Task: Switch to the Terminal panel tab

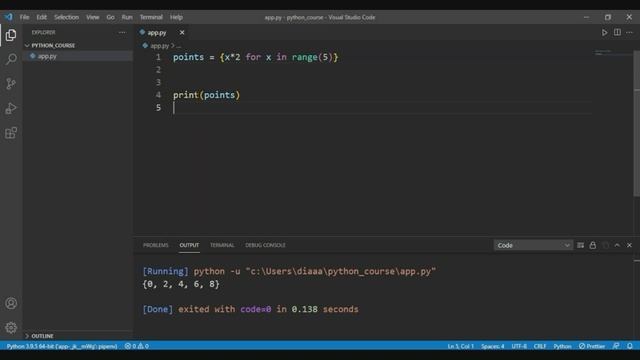Action: (x=222, y=245)
